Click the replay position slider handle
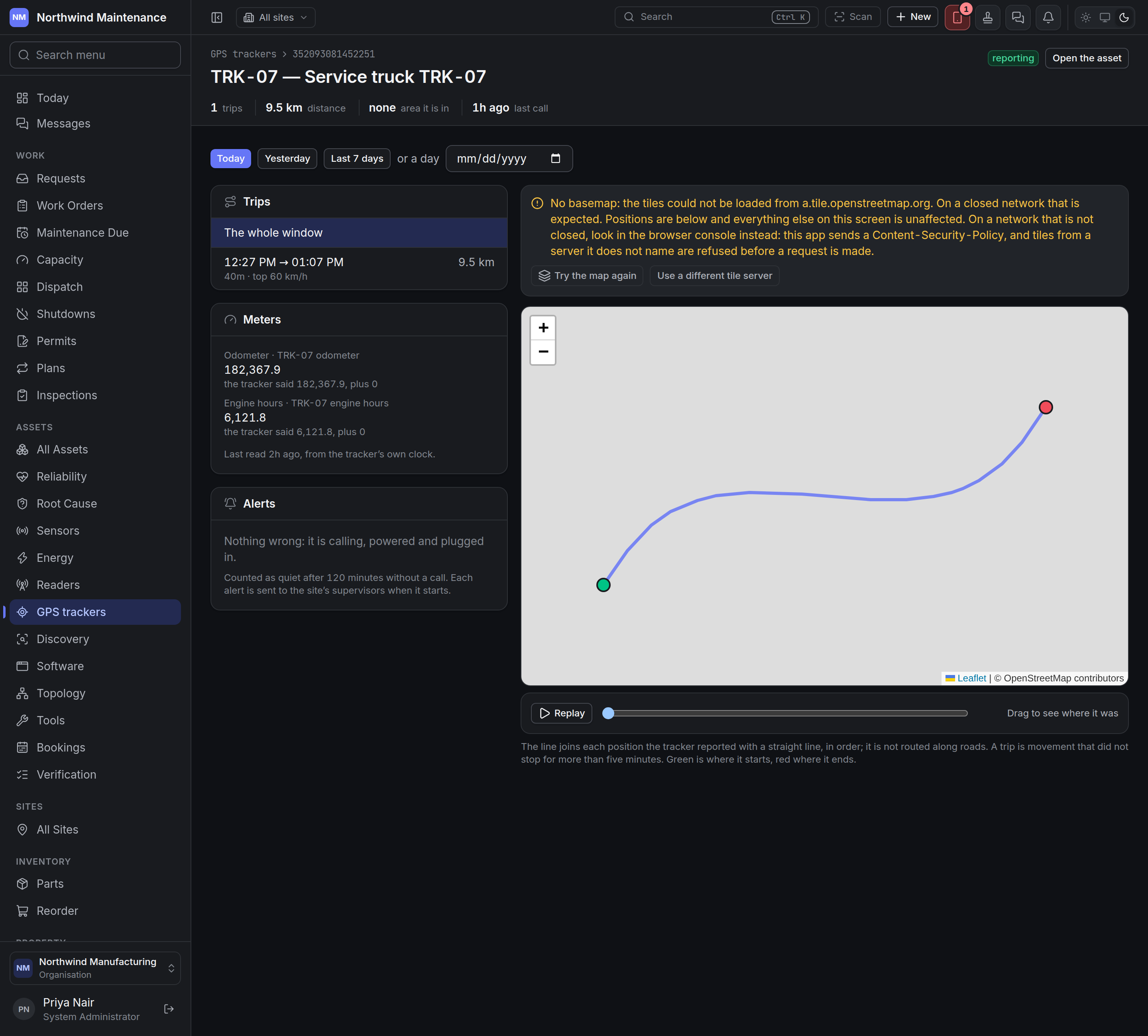1148x1036 pixels. tap(608, 713)
